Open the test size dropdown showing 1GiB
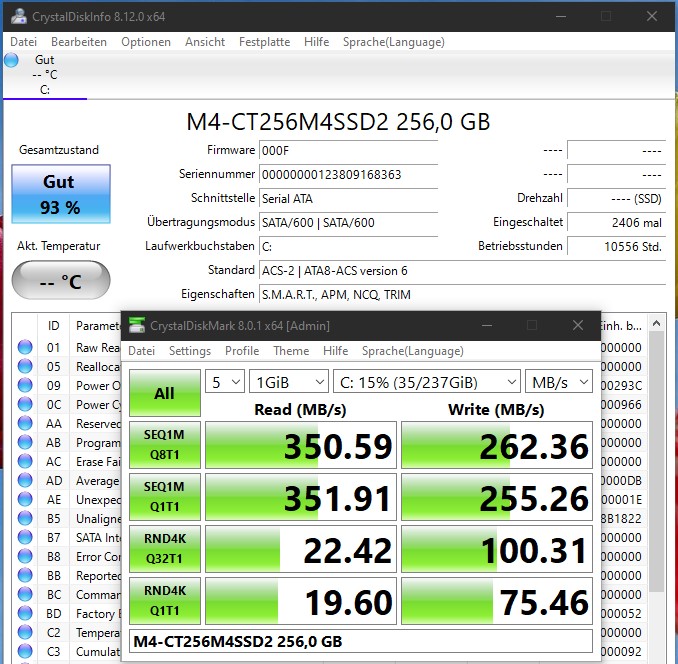The image size is (678, 664). (x=289, y=382)
